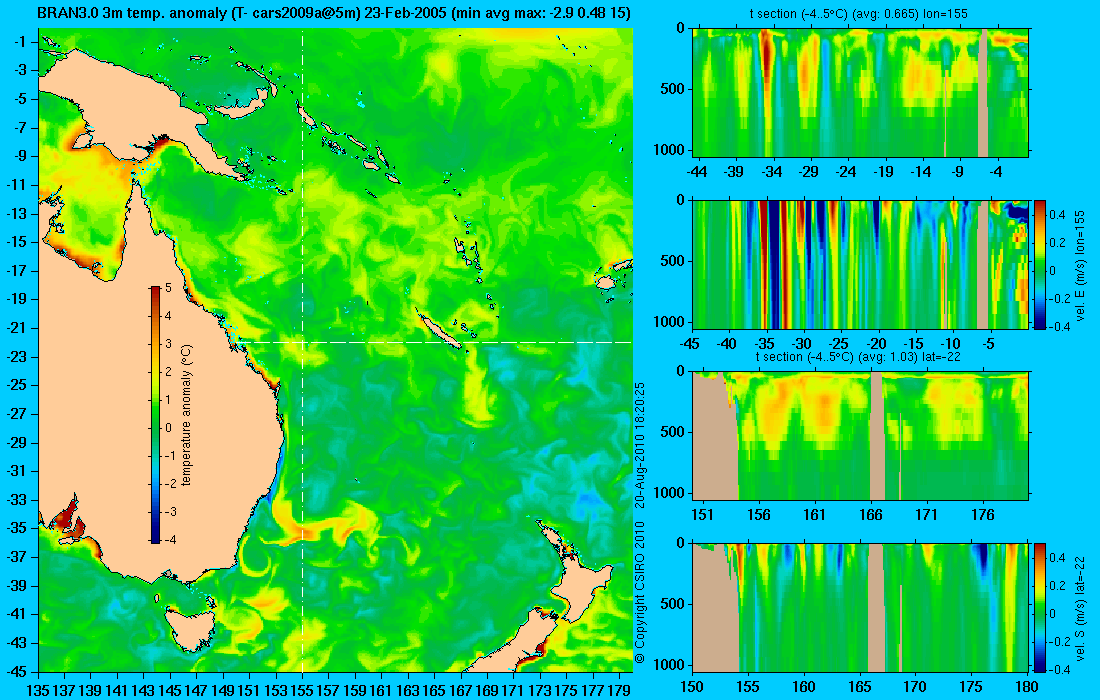Click the '20-Aug-2010 18:20:25' timestamp
Viewport: 1100px width, 700px height.
pos(639,445)
